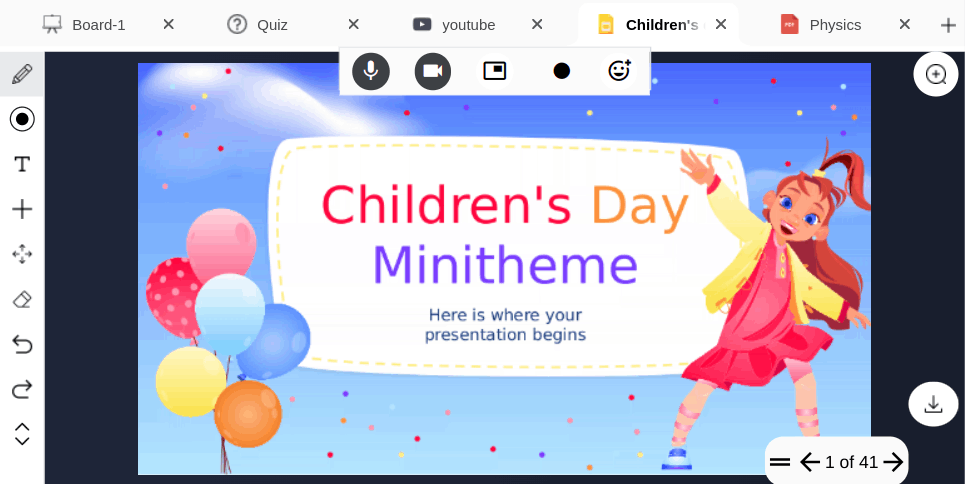The image size is (965, 484).
Task: Undo the last action
Action: [22, 344]
